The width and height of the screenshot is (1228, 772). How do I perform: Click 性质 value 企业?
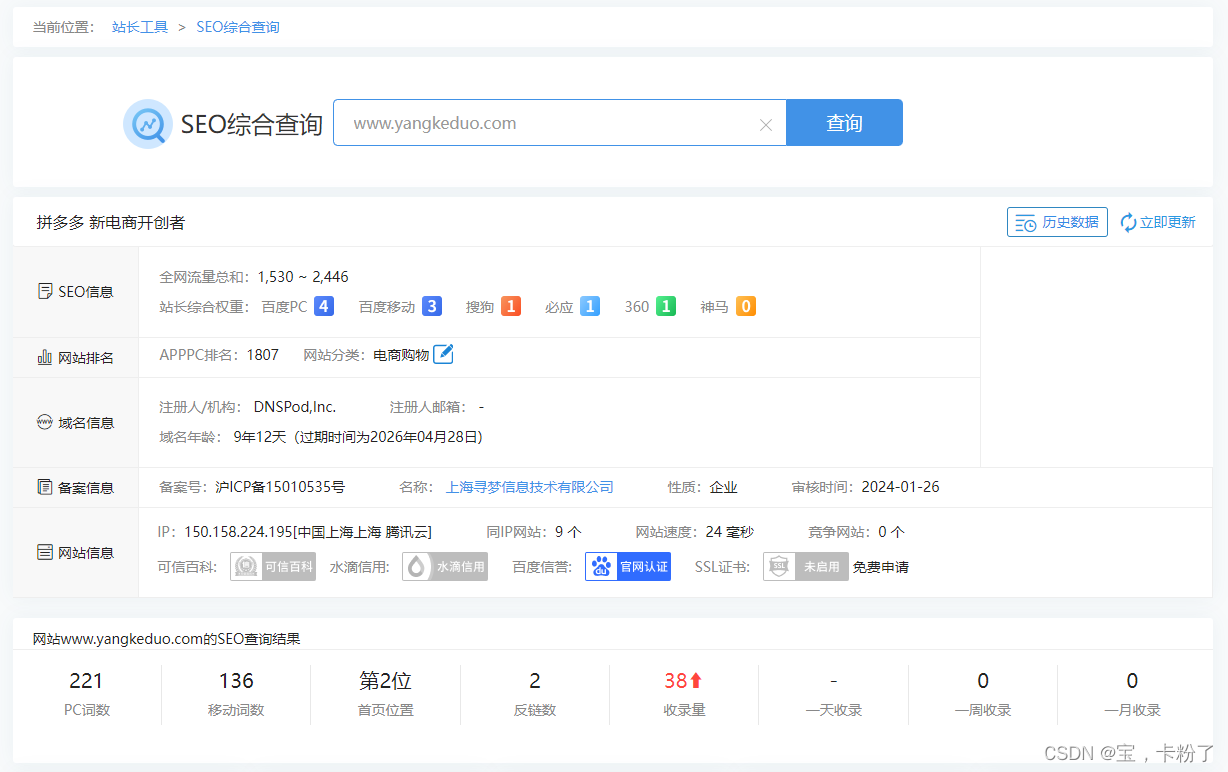[x=724, y=487]
